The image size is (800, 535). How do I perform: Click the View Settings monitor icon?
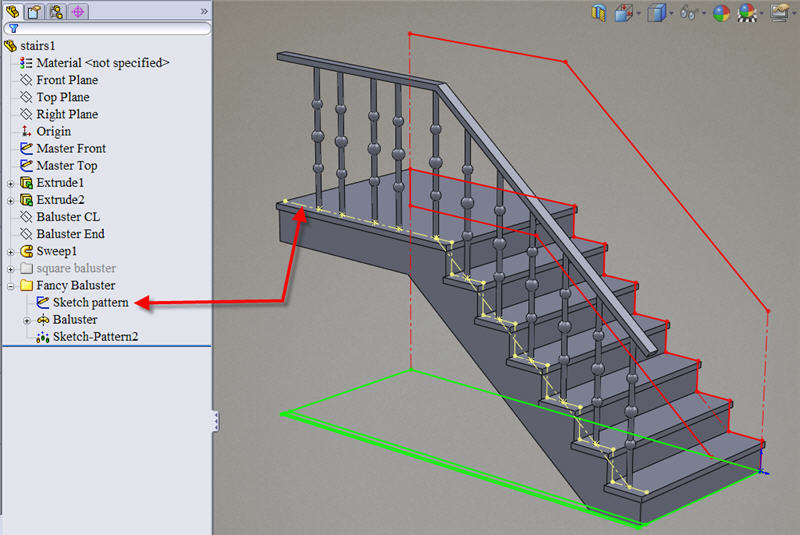point(780,13)
